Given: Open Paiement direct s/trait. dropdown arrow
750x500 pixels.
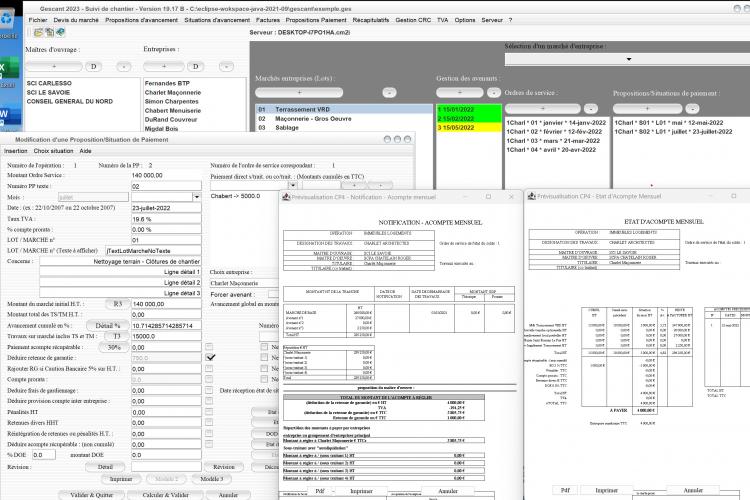Looking at the screenshot, I should (292, 185).
